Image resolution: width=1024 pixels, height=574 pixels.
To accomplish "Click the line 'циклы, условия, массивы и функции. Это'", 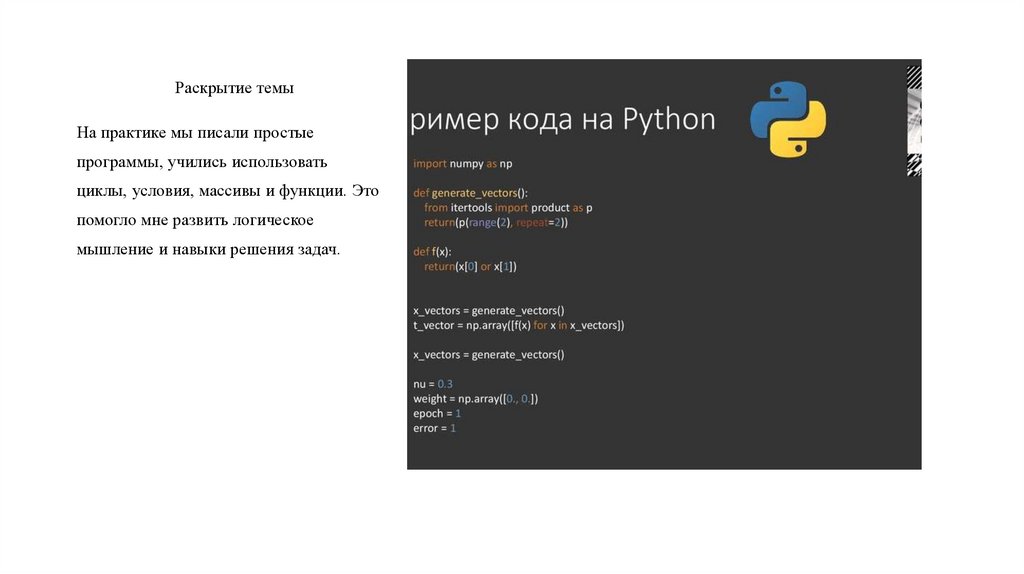I will [x=227, y=191].
